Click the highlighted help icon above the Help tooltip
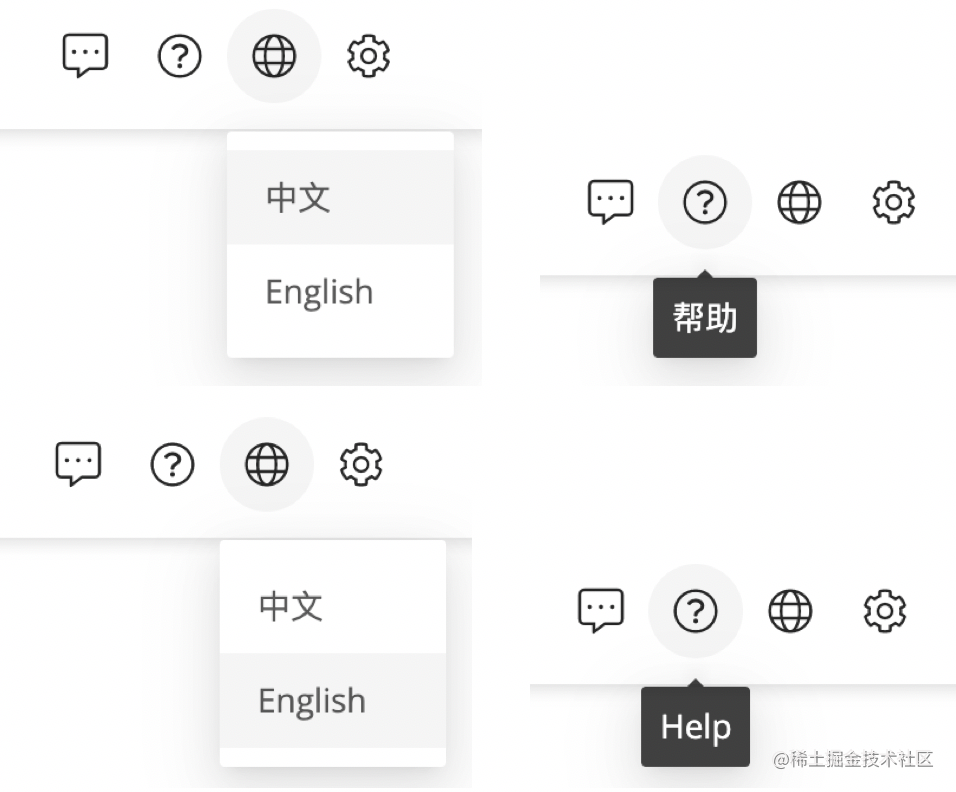 [x=696, y=611]
